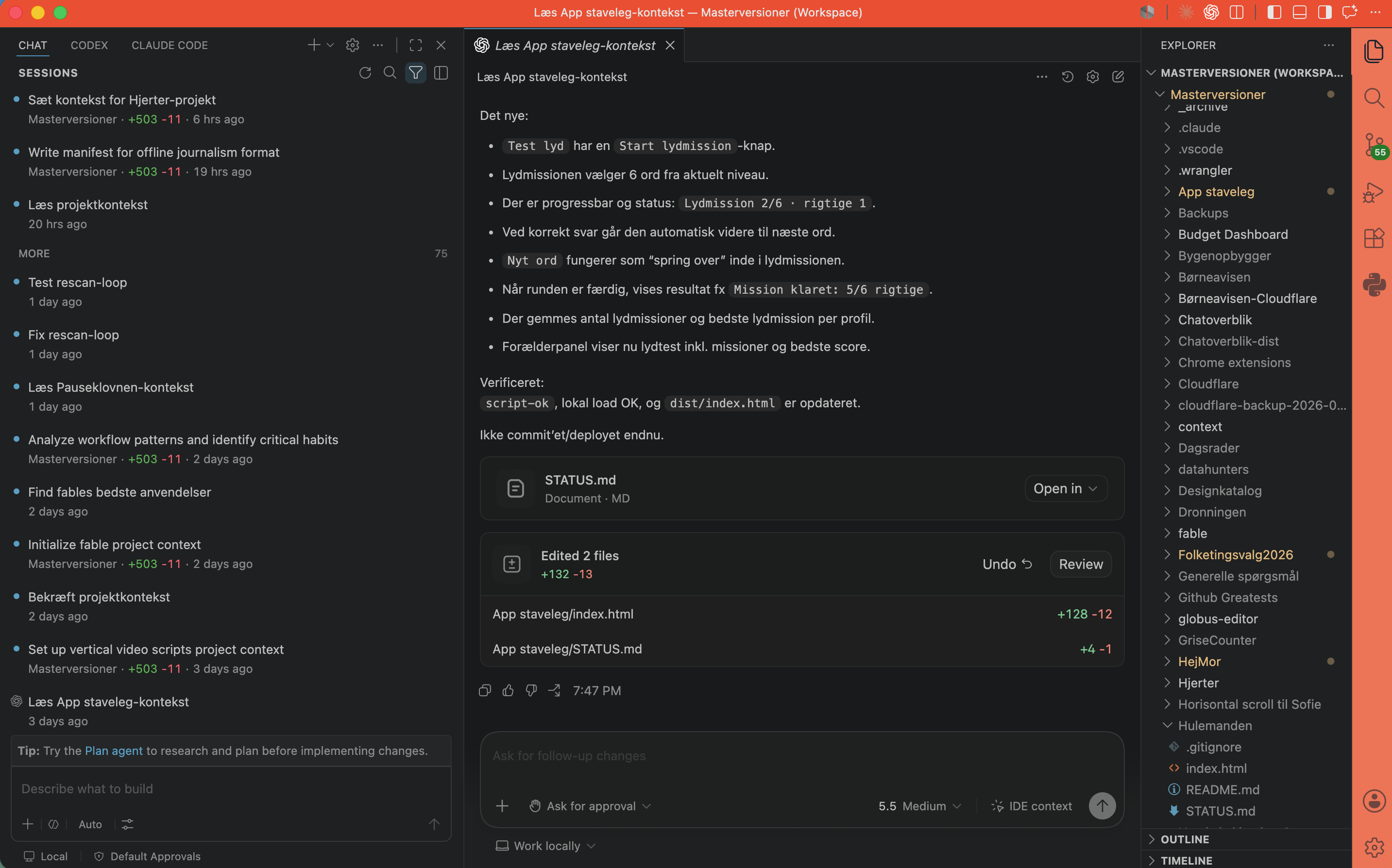Search sessions with the magnifier icon

[x=390, y=73]
